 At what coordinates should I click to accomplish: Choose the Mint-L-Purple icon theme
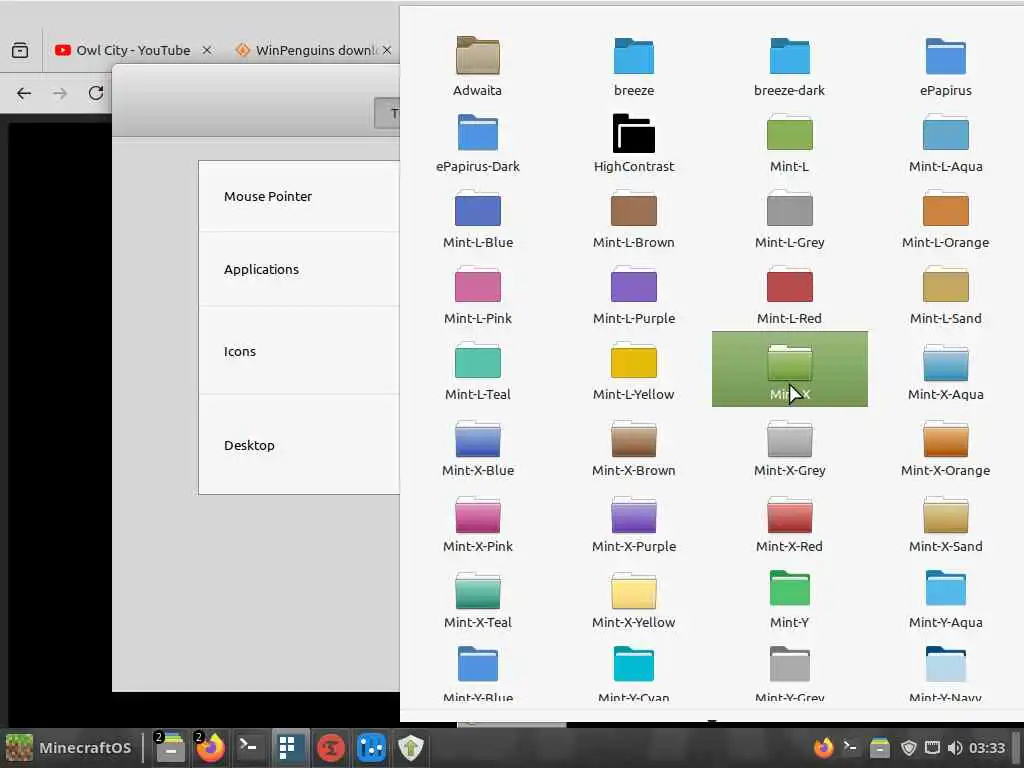(x=633, y=293)
